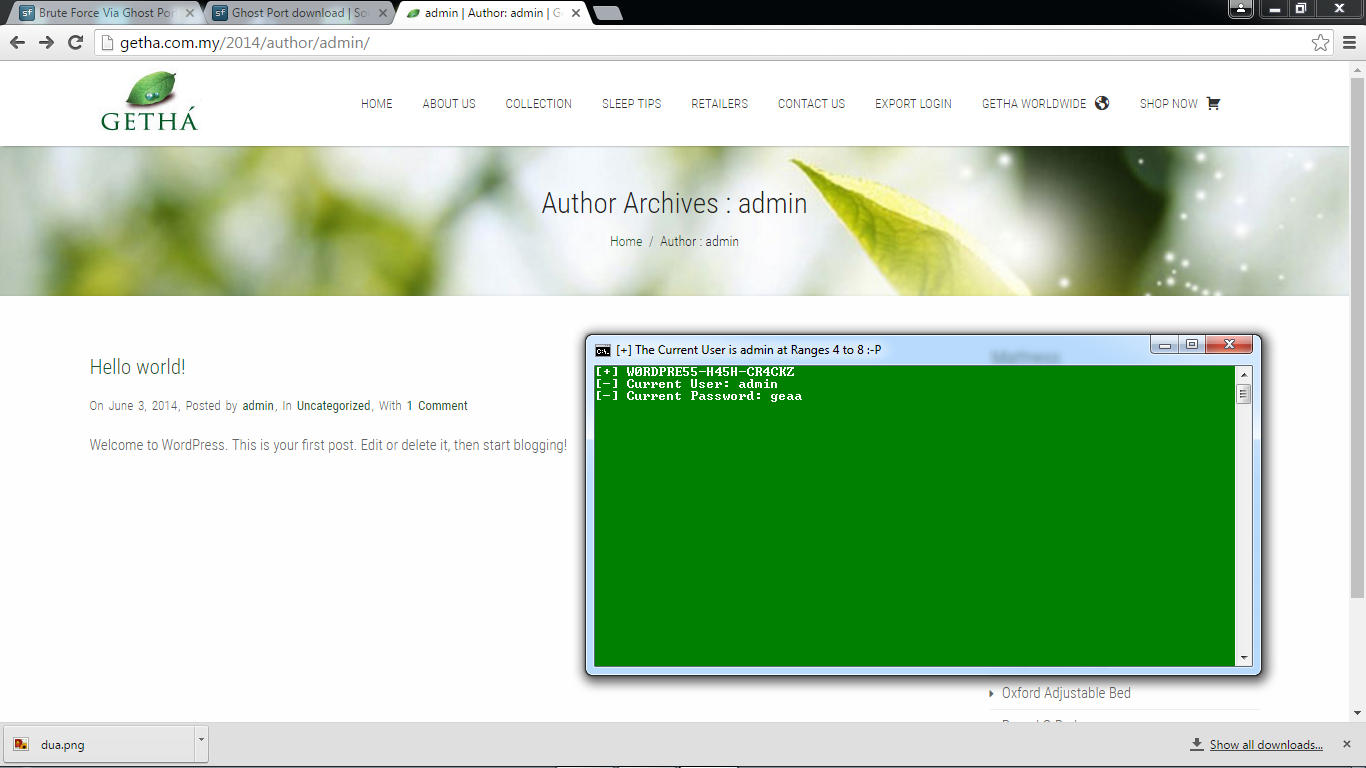
Task: Minimize the console window
Action: [1164, 345]
